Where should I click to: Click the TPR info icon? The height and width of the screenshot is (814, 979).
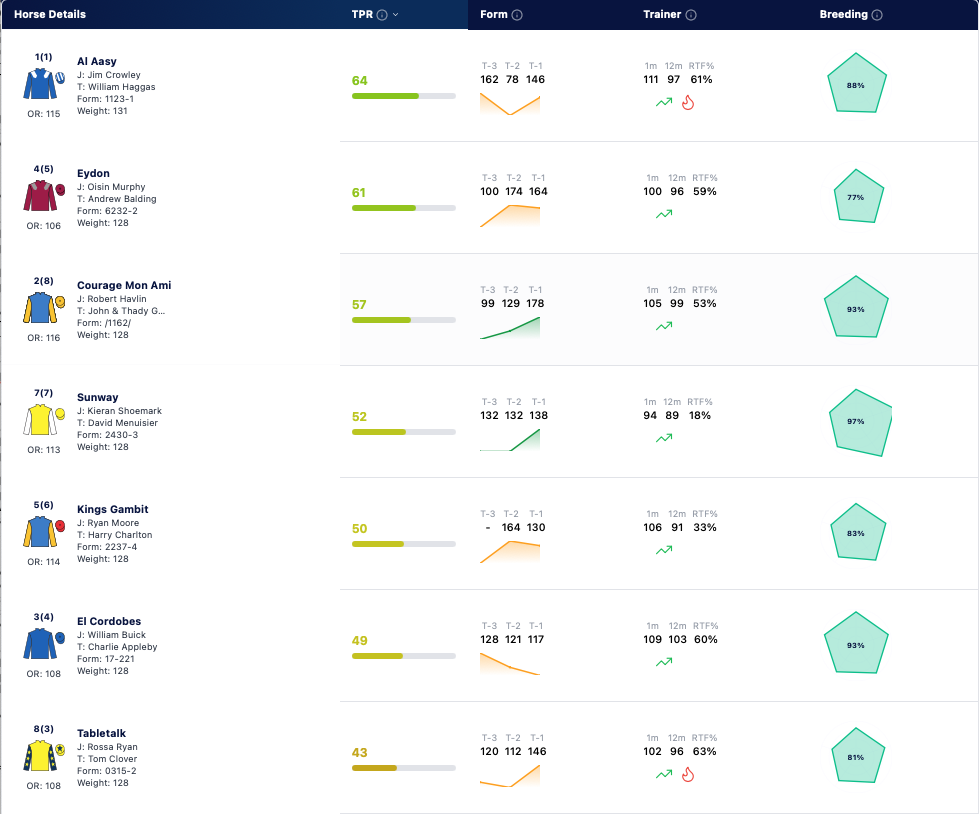[382, 15]
